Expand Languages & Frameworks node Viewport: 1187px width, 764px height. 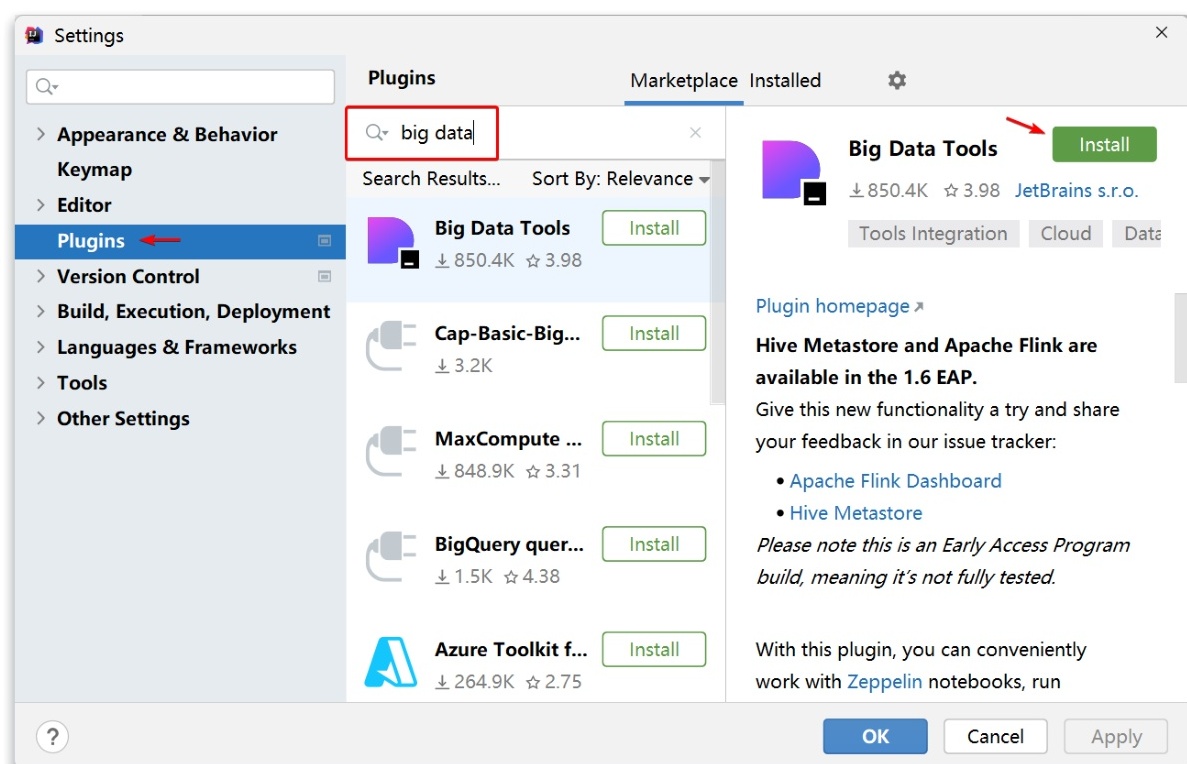(41, 347)
